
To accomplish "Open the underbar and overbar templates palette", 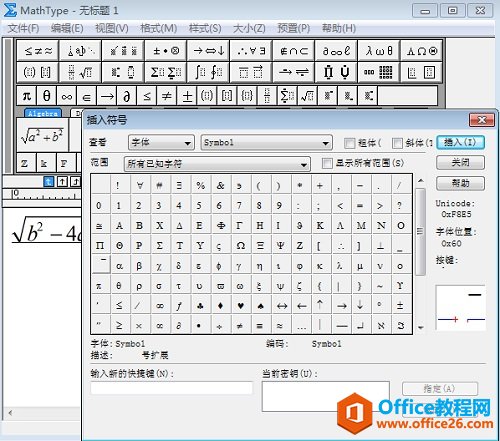I will [251, 72].
